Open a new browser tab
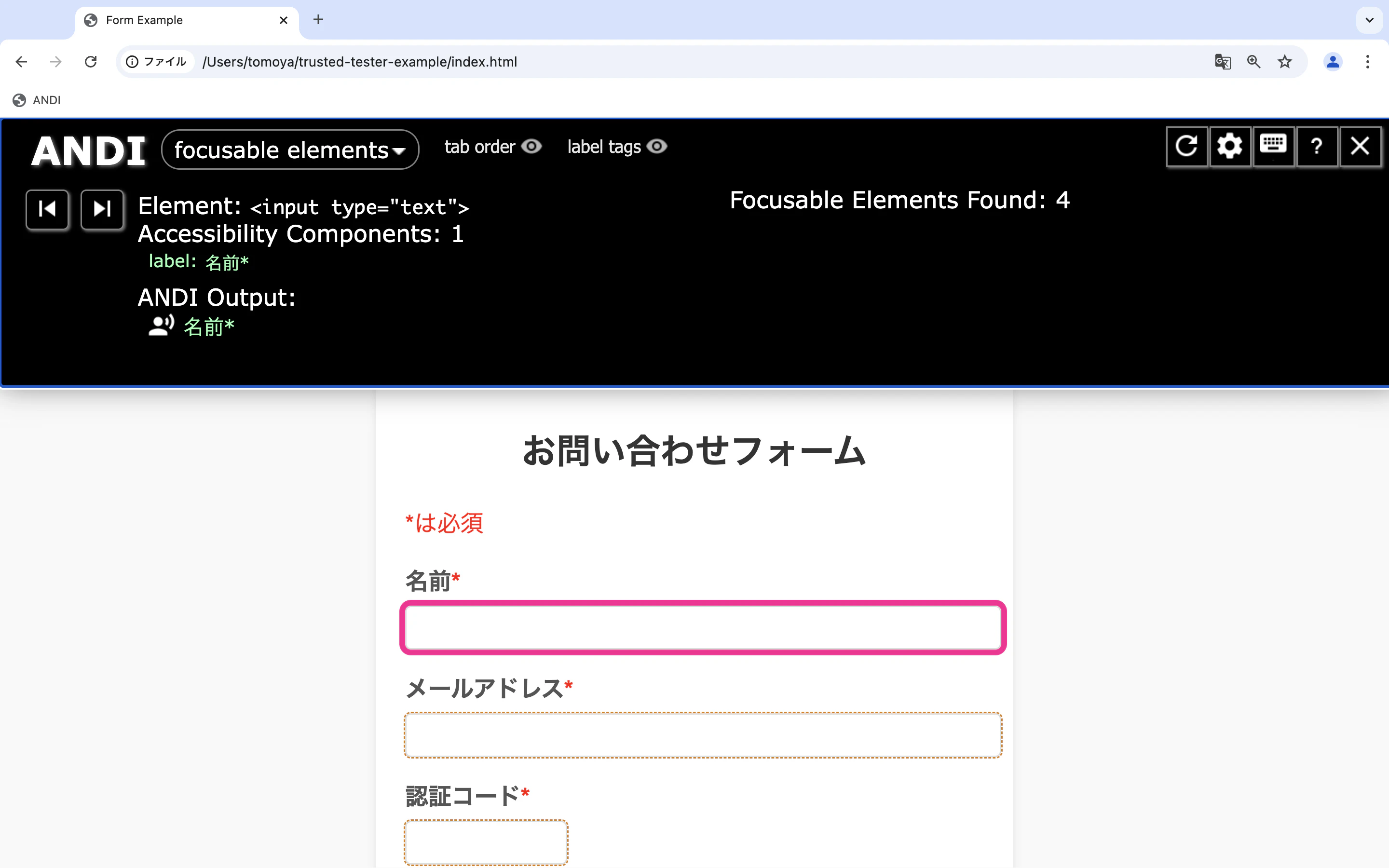 pos(318,20)
